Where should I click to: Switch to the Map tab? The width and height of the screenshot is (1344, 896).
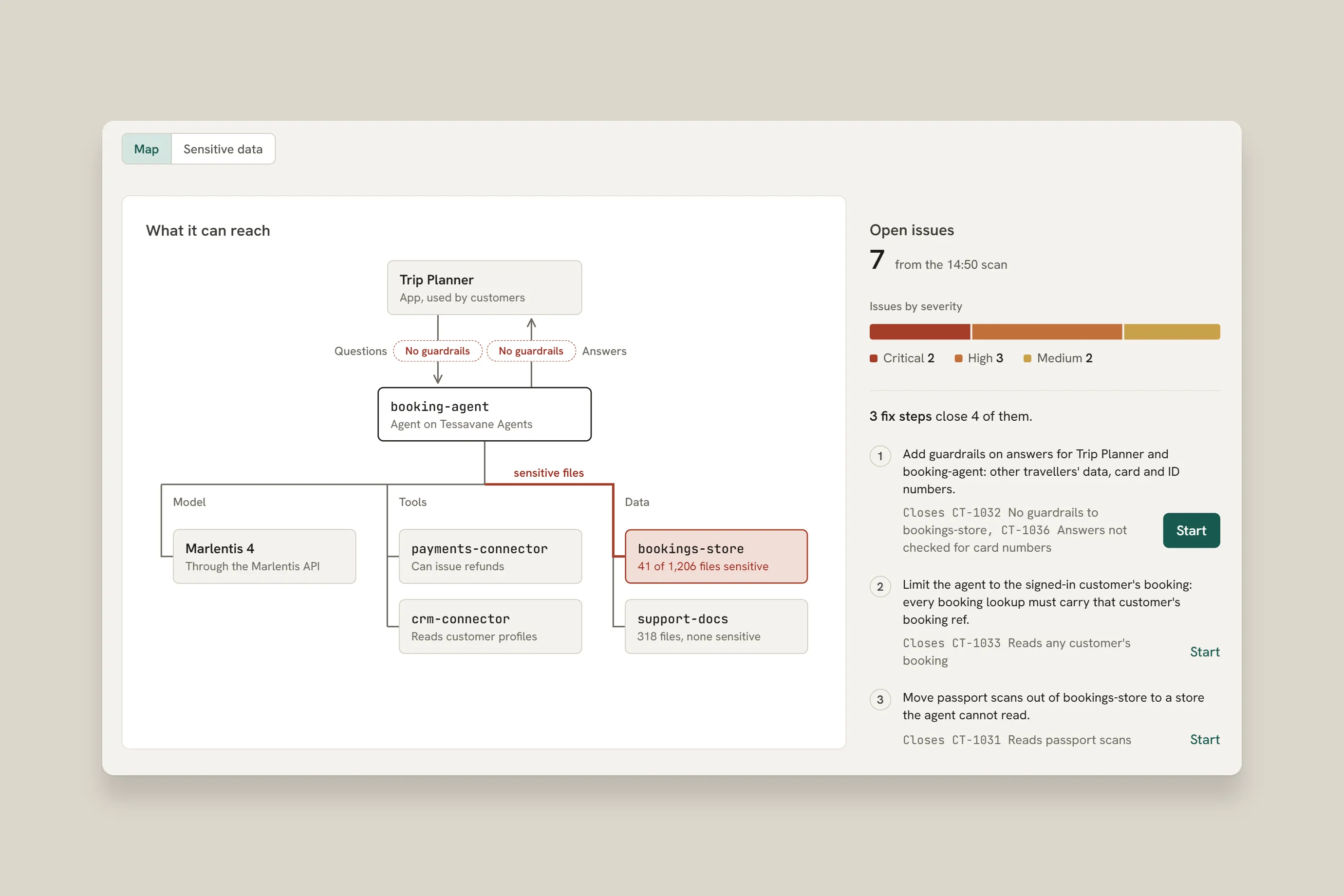coord(146,149)
